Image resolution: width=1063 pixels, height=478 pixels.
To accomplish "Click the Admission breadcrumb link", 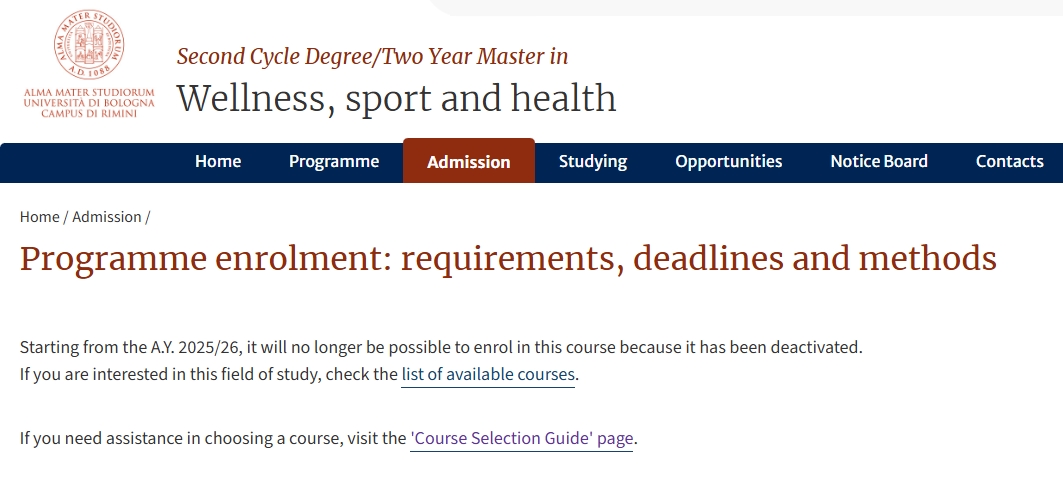I will [106, 217].
